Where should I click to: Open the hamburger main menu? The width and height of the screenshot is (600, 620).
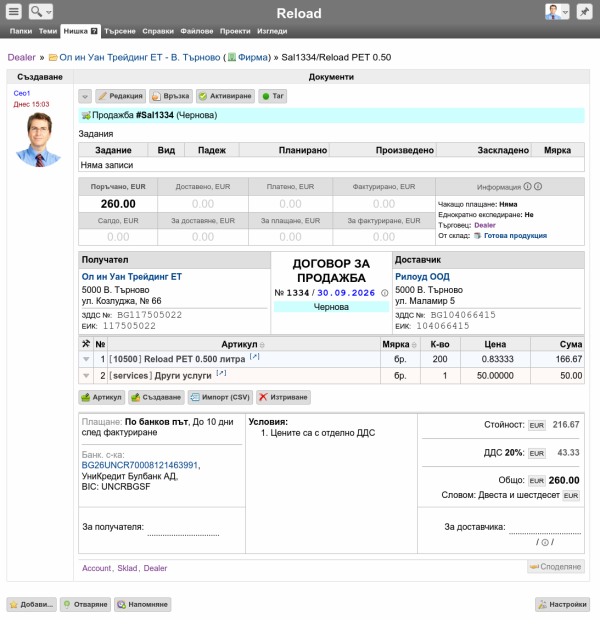click(x=13, y=11)
